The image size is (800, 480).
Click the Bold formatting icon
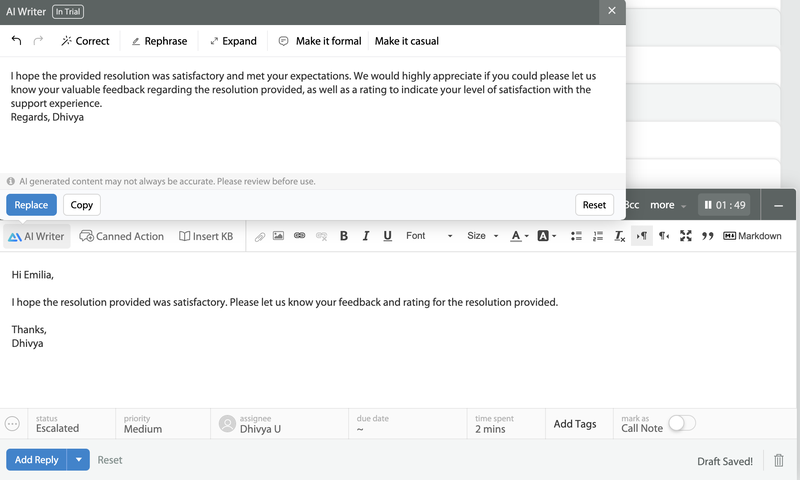point(344,236)
